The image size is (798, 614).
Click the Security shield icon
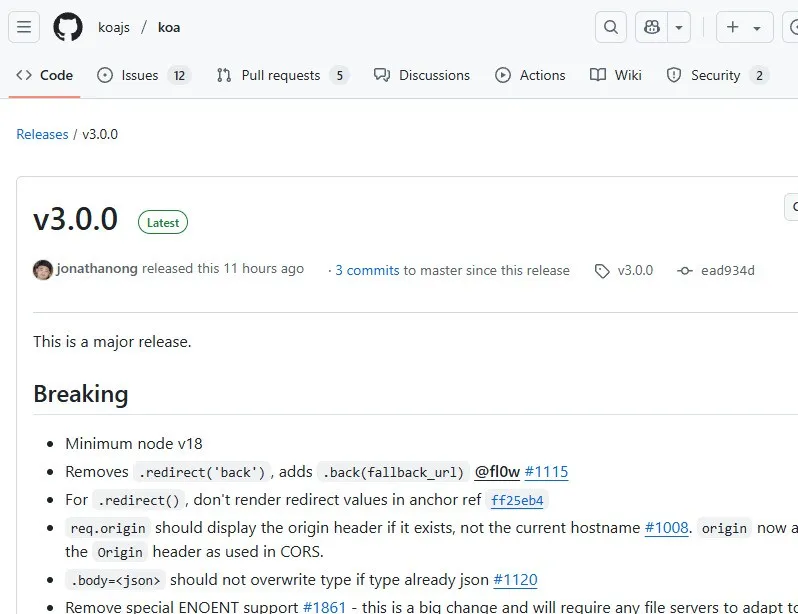674,75
